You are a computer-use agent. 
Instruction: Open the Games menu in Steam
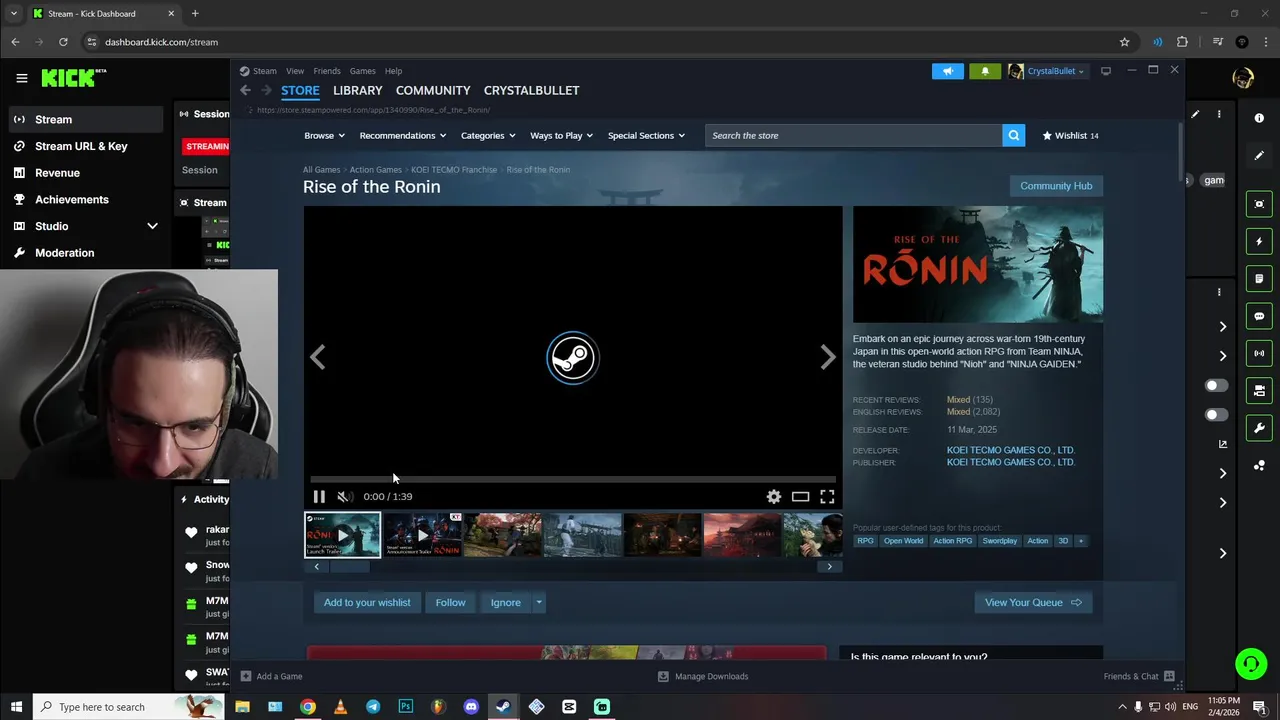[362, 71]
